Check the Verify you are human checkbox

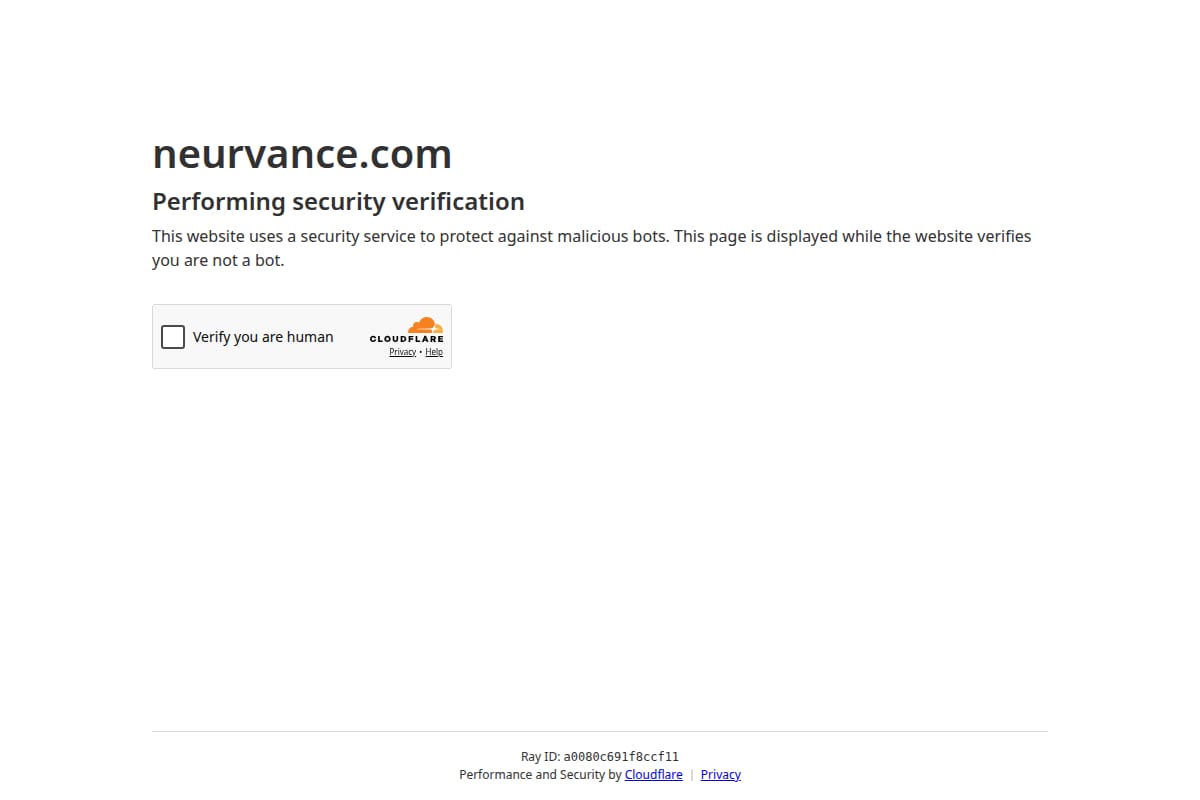tap(173, 337)
